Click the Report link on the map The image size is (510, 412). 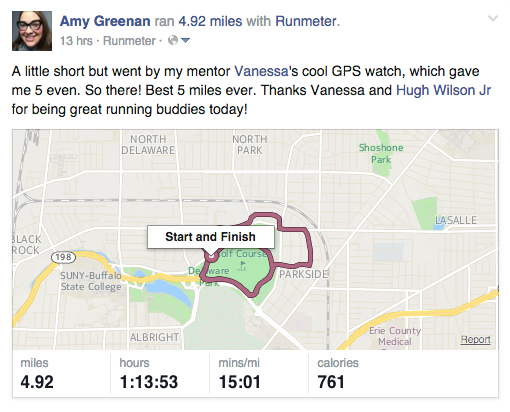click(x=475, y=339)
